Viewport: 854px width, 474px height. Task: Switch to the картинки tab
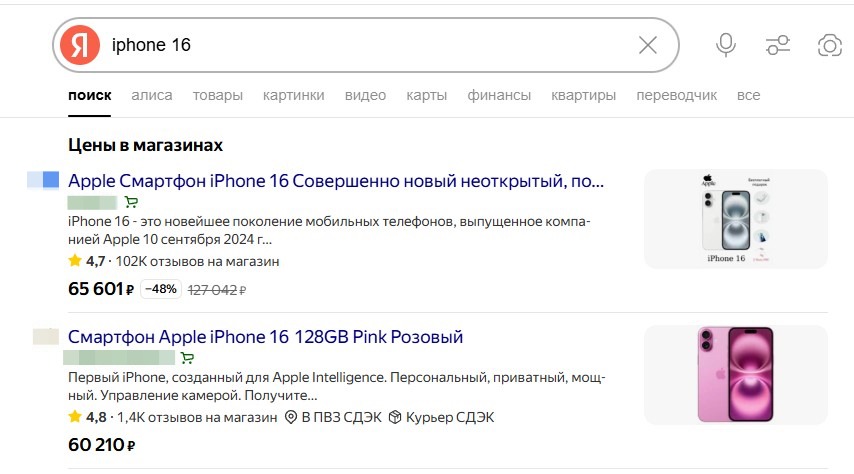coord(293,95)
